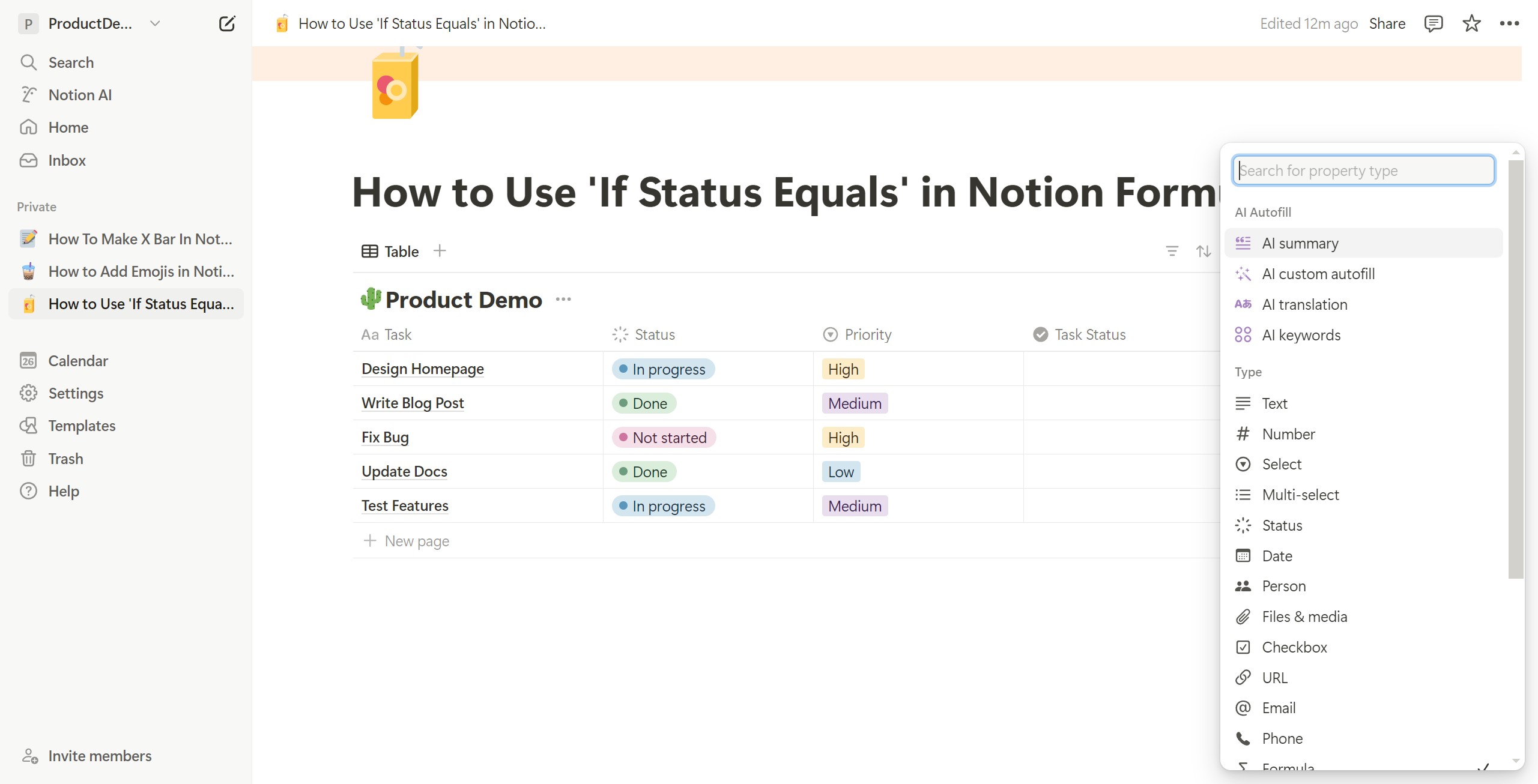1538x784 pixels.
Task: Open the Write Blog Post task
Action: pos(413,403)
